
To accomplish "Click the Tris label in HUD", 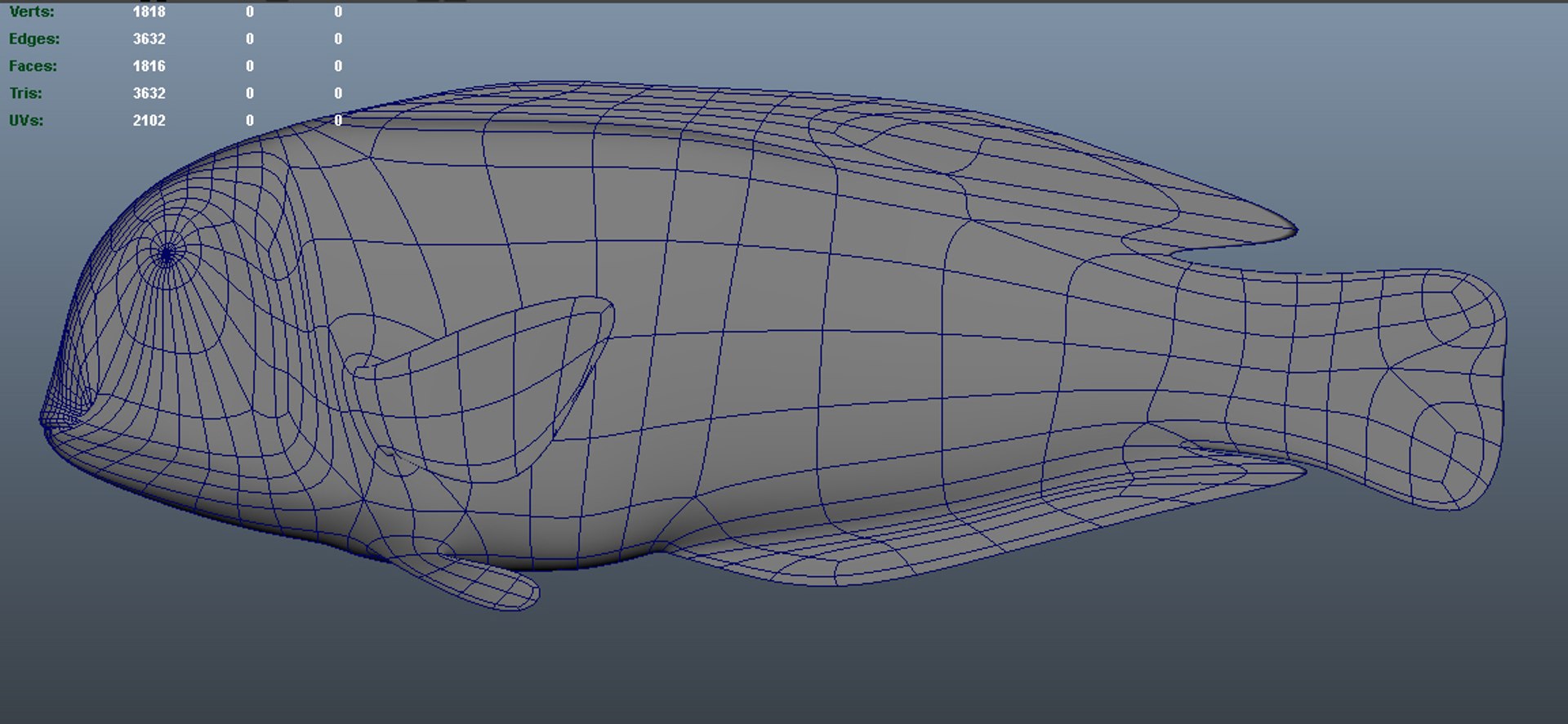I will (25, 93).
